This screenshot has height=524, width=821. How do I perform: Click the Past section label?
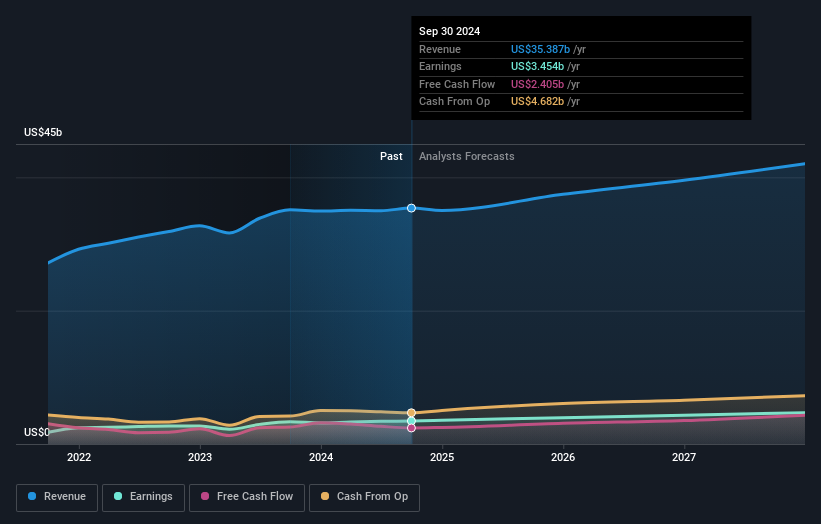pyautogui.click(x=391, y=156)
